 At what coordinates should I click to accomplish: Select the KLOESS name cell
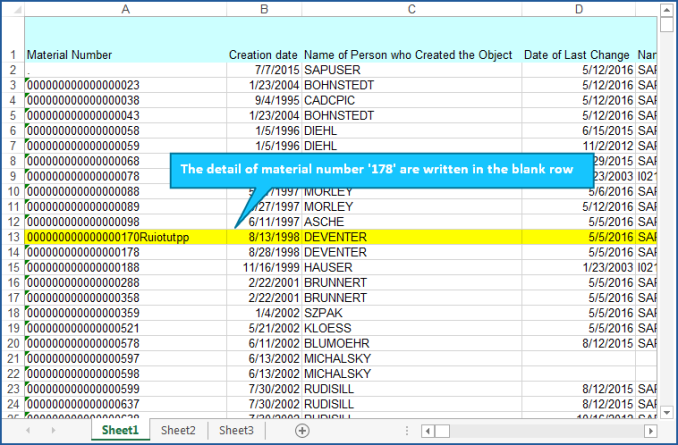[x=412, y=328]
